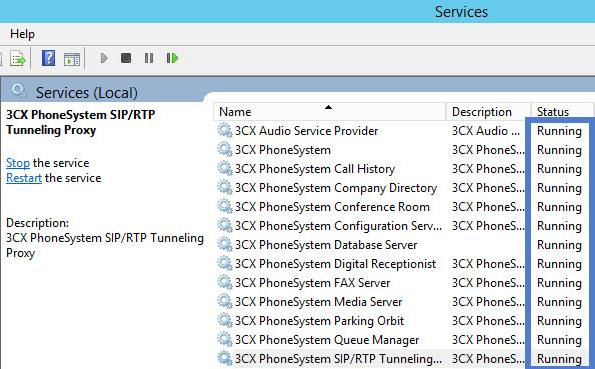Screen dimensions: 595x369
Task: Click gear icon beside SIP/RTP Tunneling service
Action: click(224, 358)
